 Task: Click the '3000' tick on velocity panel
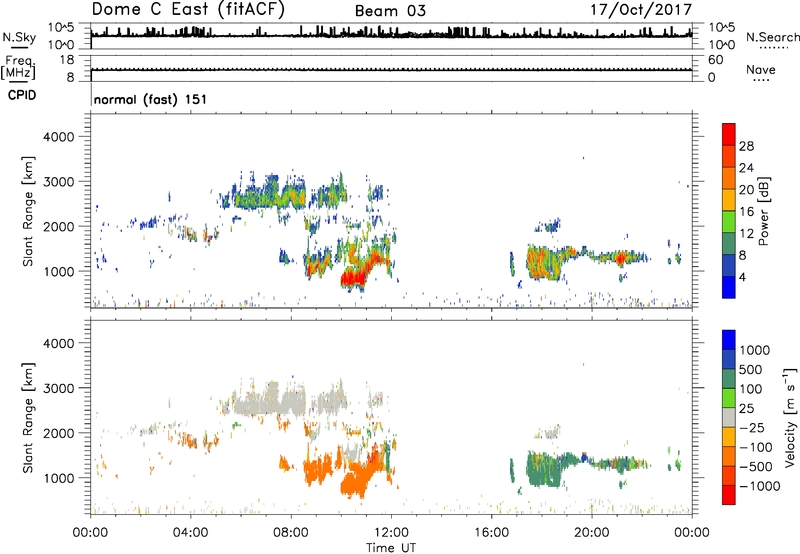[59, 388]
